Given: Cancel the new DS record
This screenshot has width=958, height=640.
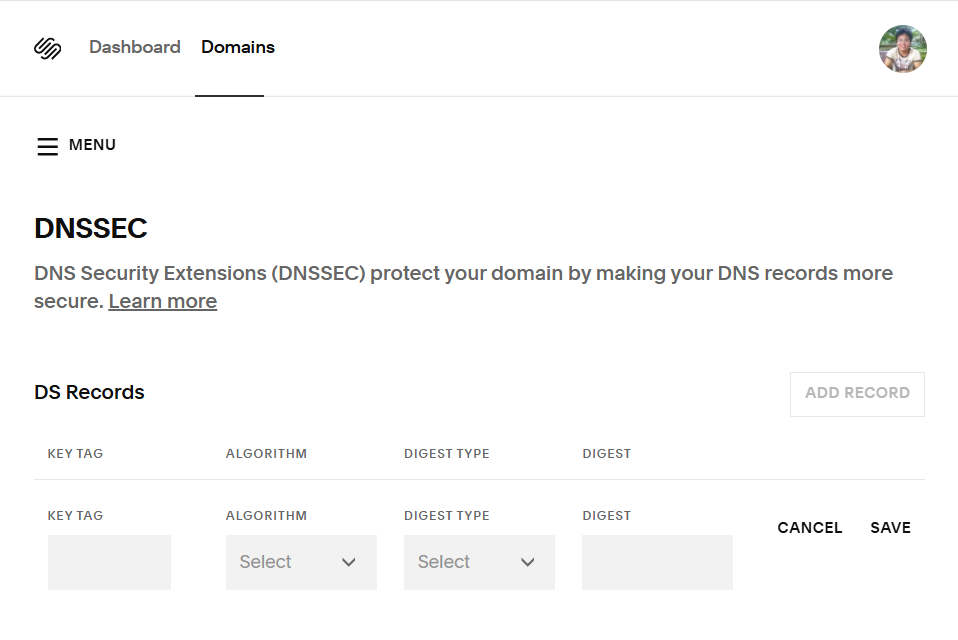Looking at the screenshot, I should click(x=809, y=528).
